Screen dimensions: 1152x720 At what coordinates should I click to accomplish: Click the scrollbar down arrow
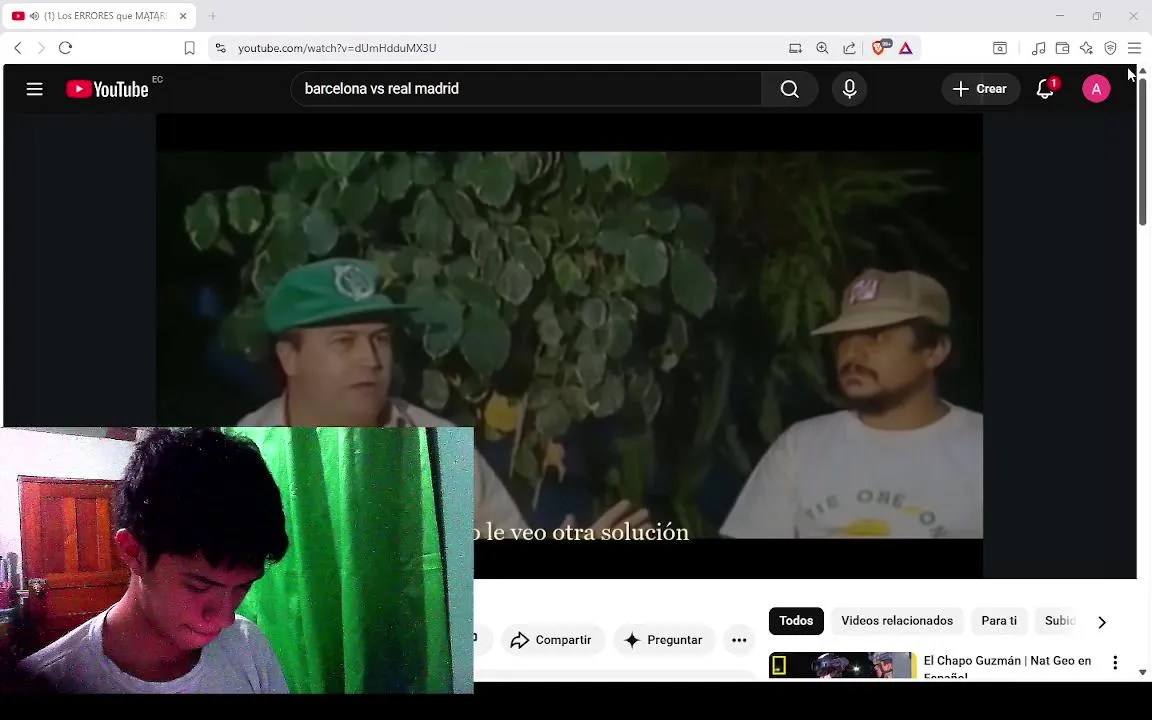point(1142,672)
